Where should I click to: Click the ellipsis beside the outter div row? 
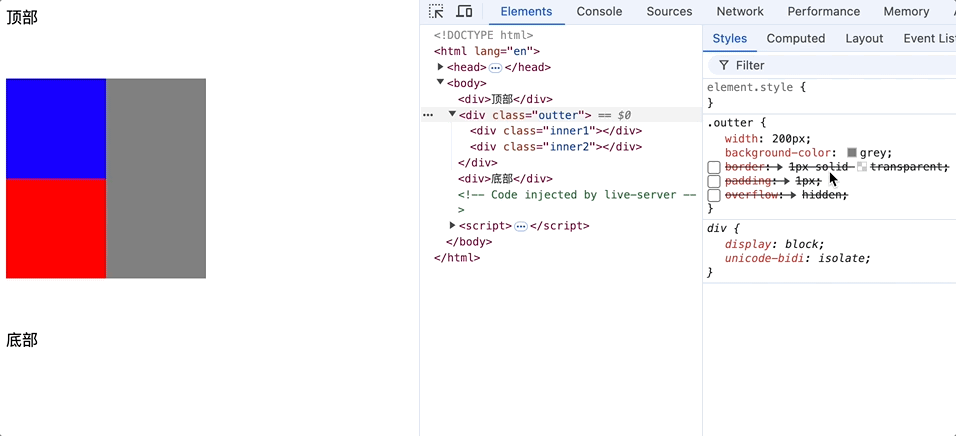[429, 115]
